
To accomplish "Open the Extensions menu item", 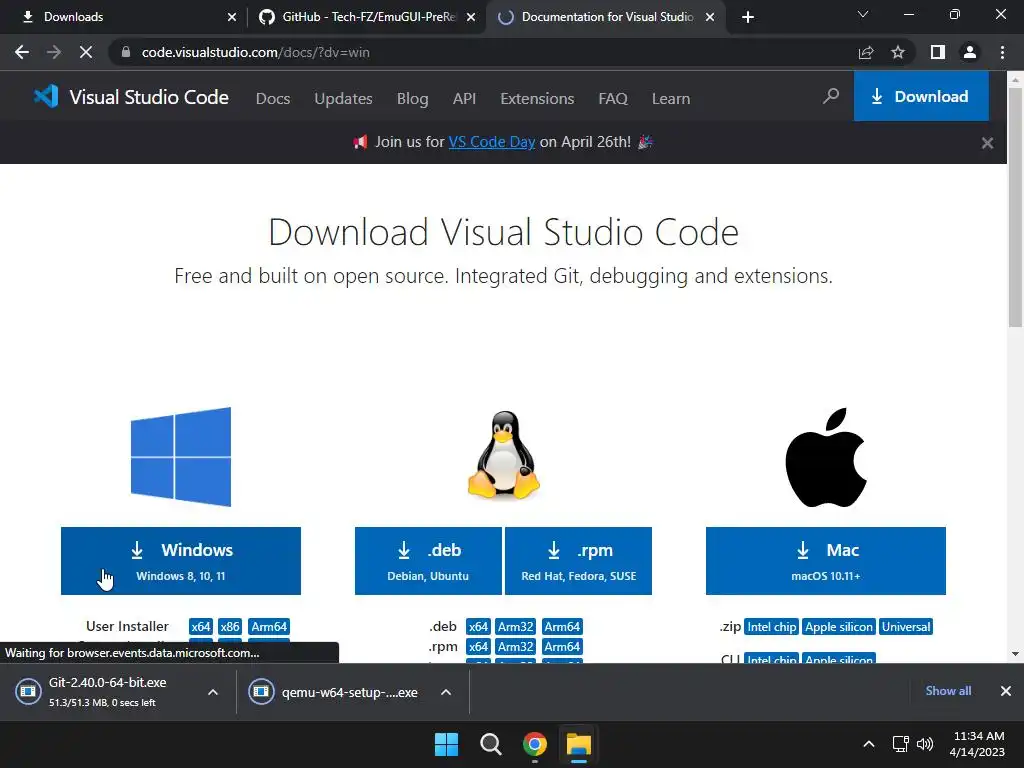I will [x=537, y=99].
